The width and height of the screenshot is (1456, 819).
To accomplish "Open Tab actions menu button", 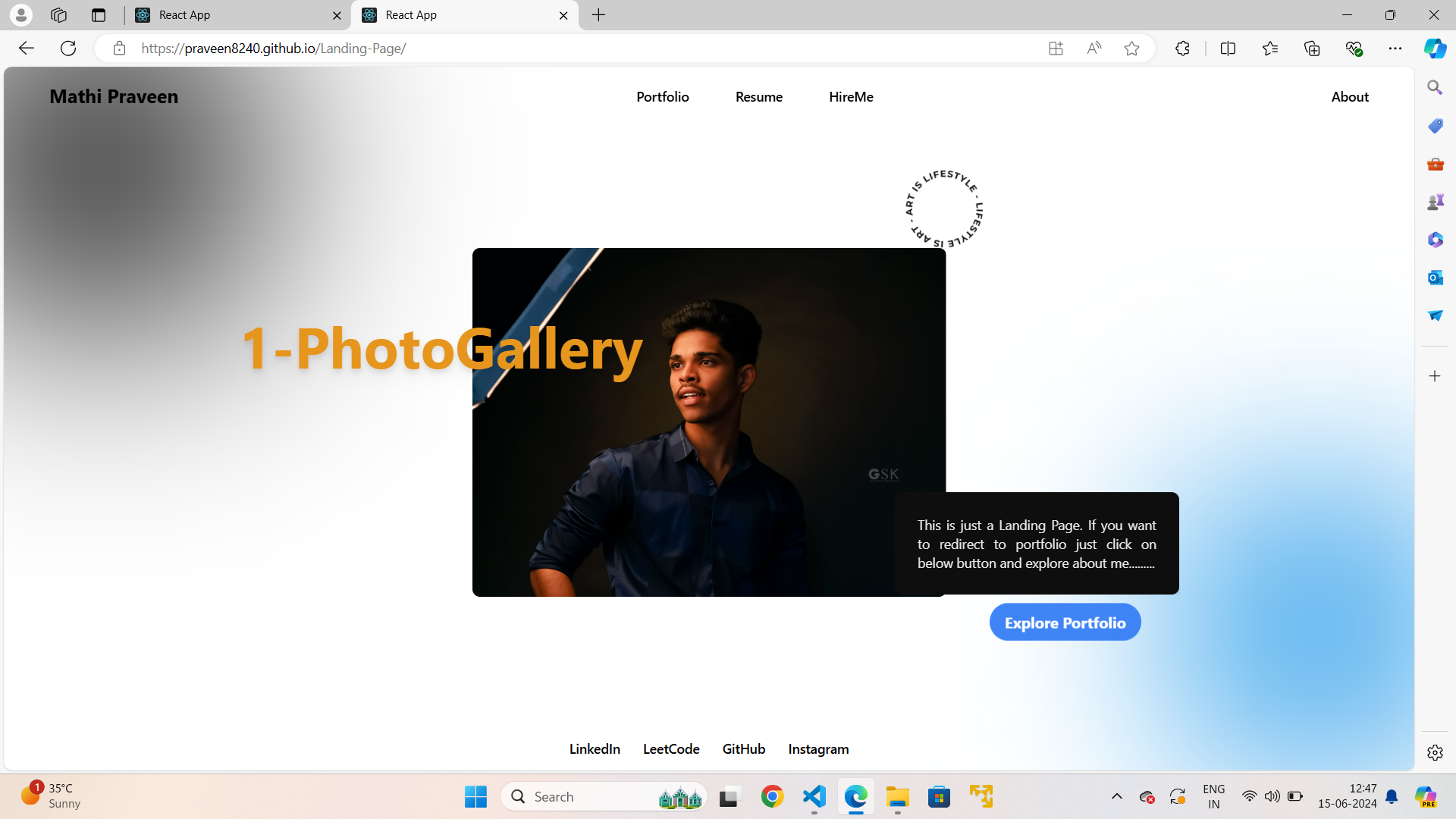I will point(98,15).
